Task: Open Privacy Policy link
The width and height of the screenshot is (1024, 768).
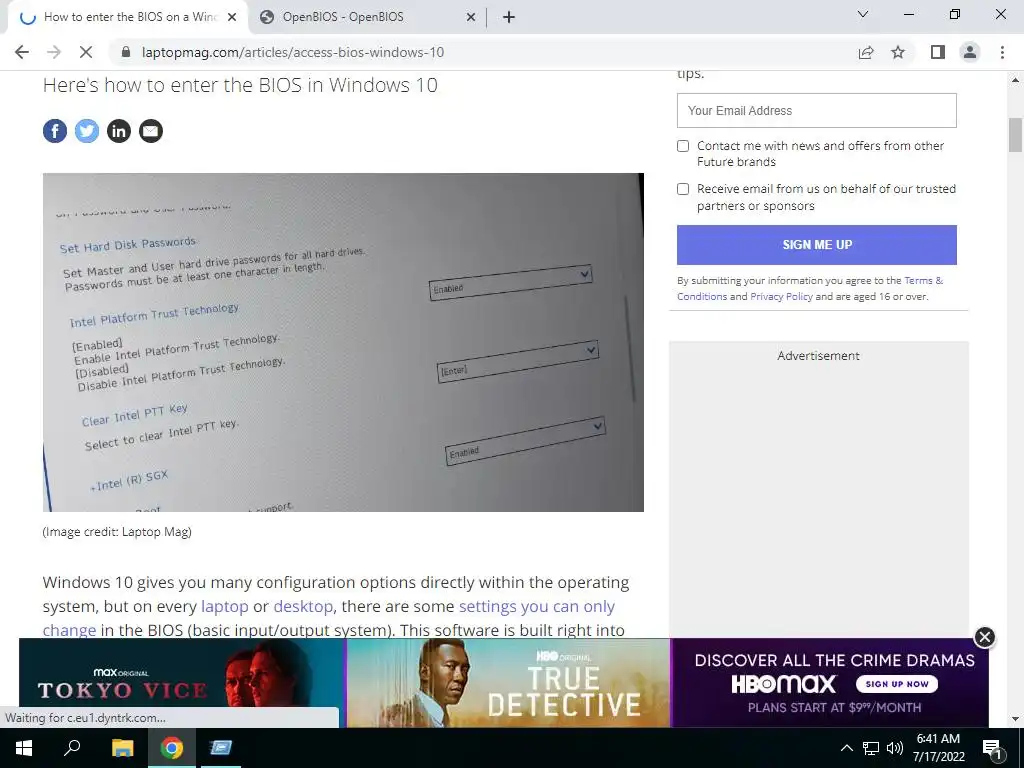Action: click(x=781, y=296)
